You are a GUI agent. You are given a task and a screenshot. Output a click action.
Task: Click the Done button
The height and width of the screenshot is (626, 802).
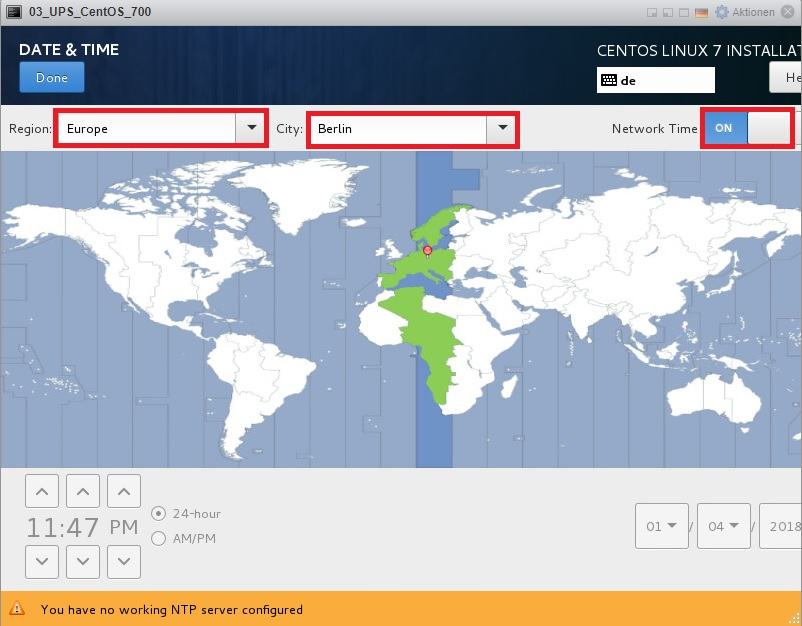[52, 77]
